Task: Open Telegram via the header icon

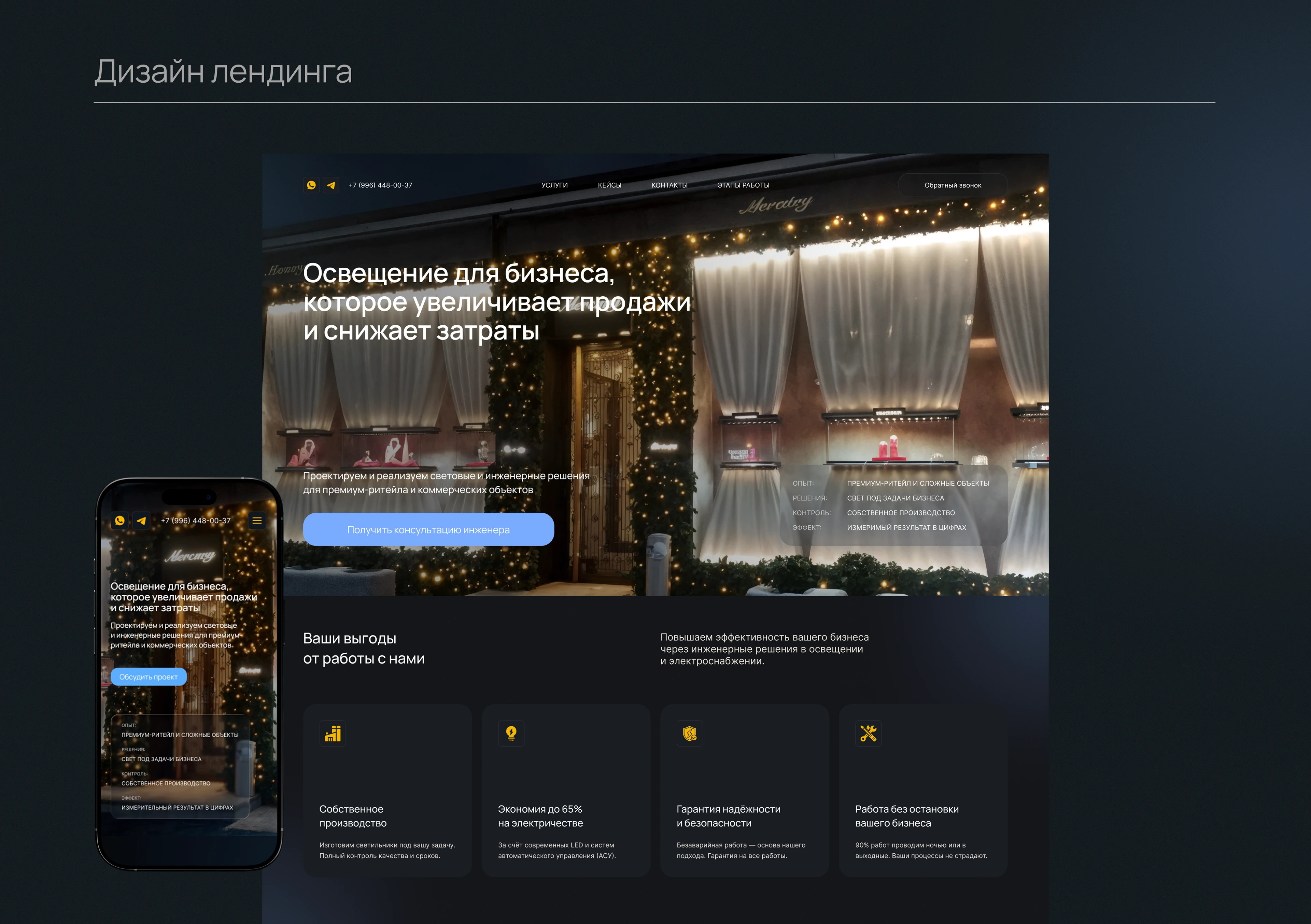Action: click(332, 185)
